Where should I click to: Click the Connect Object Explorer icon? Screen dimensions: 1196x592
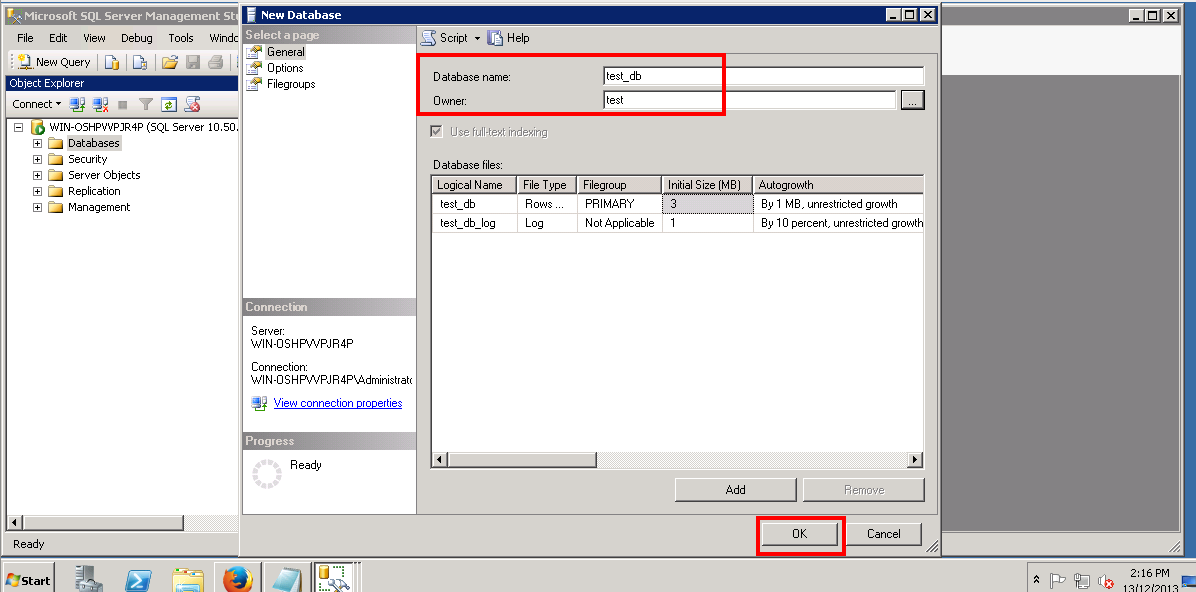pyautogui.click(x=77, y=104)
